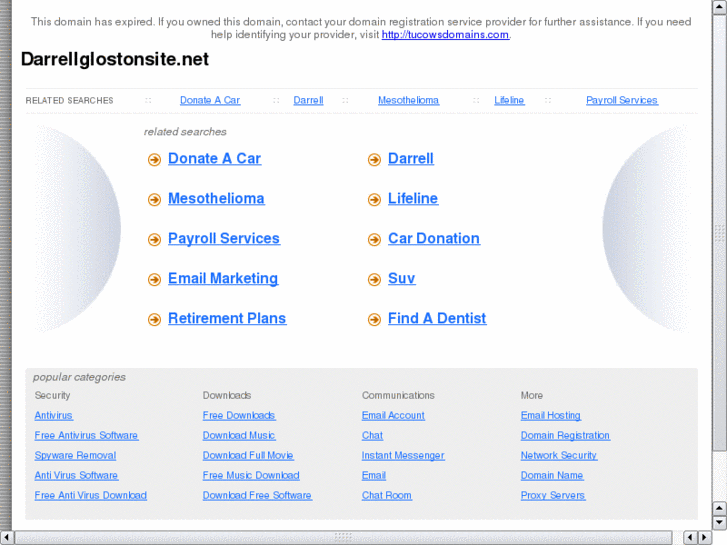
Task: Open the Suv related search link
Action: (401, 279)
